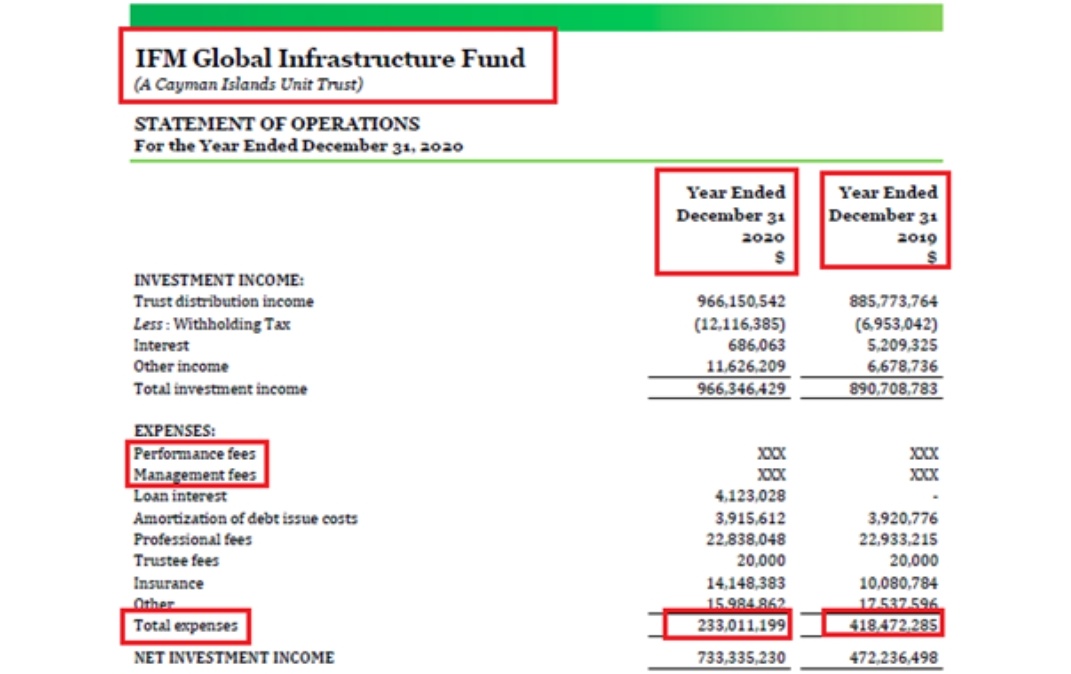Click 'EXPENSES:' section label

tap(175, 431)
